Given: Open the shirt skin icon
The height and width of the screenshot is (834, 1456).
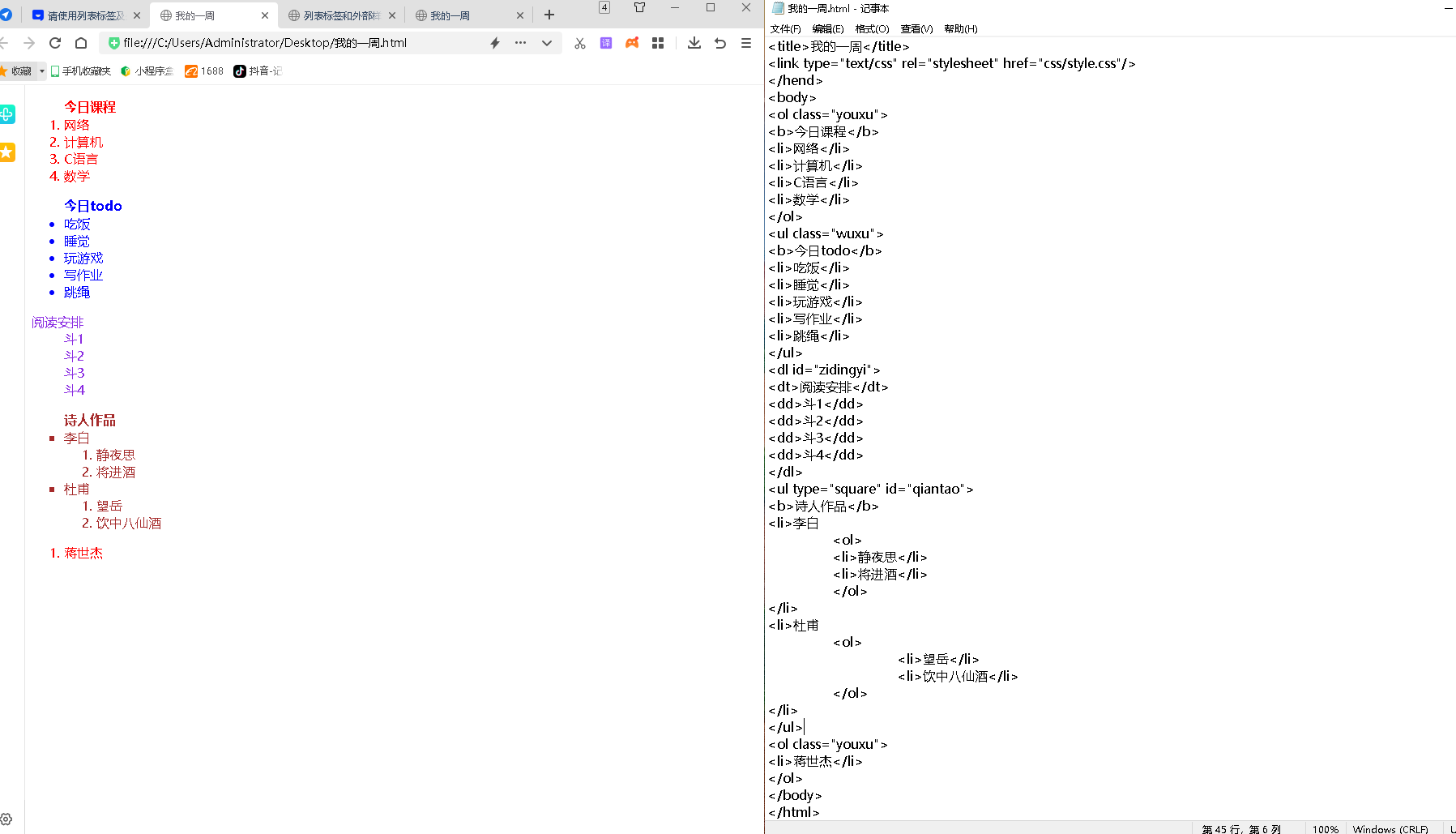Looking at the screenshot, I should point(639,7).
